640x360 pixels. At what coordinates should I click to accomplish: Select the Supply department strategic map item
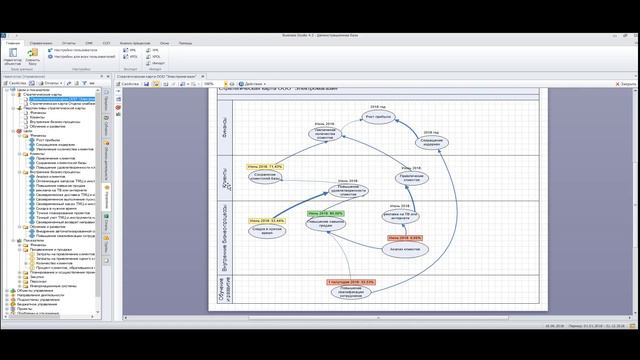coord(62,104)
